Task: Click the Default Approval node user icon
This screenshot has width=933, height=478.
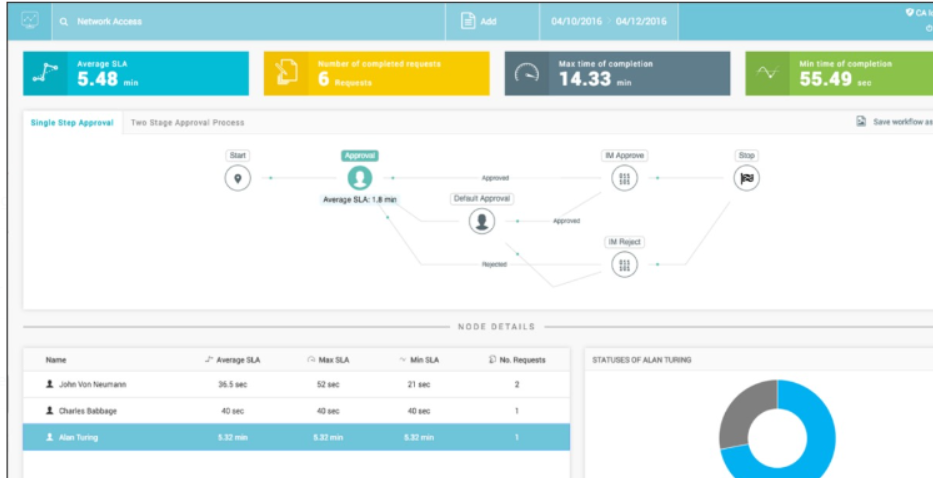Action: pos(482,221)
